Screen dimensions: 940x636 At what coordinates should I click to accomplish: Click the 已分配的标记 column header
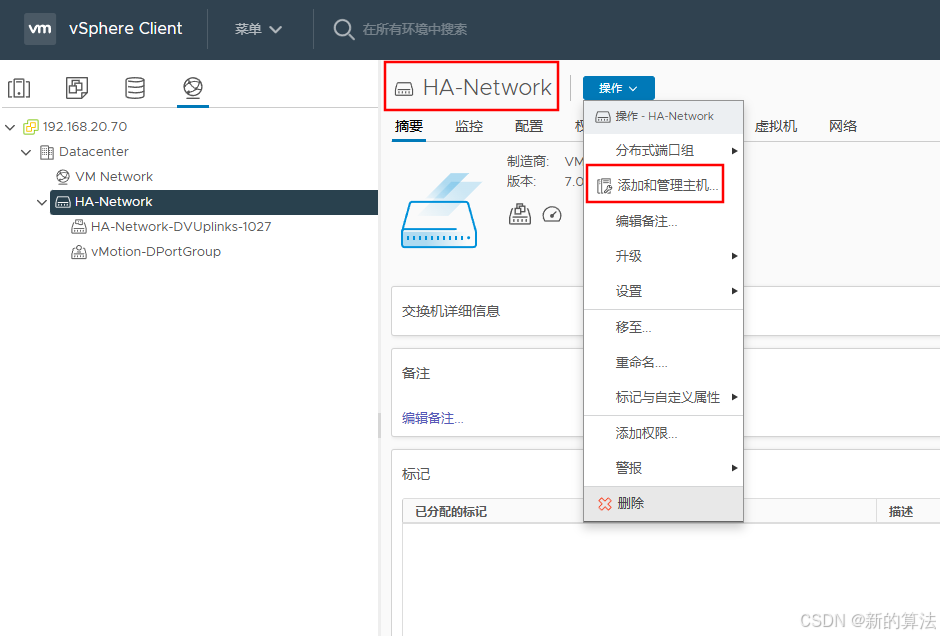pyautogui.click(x=451, y=511)
